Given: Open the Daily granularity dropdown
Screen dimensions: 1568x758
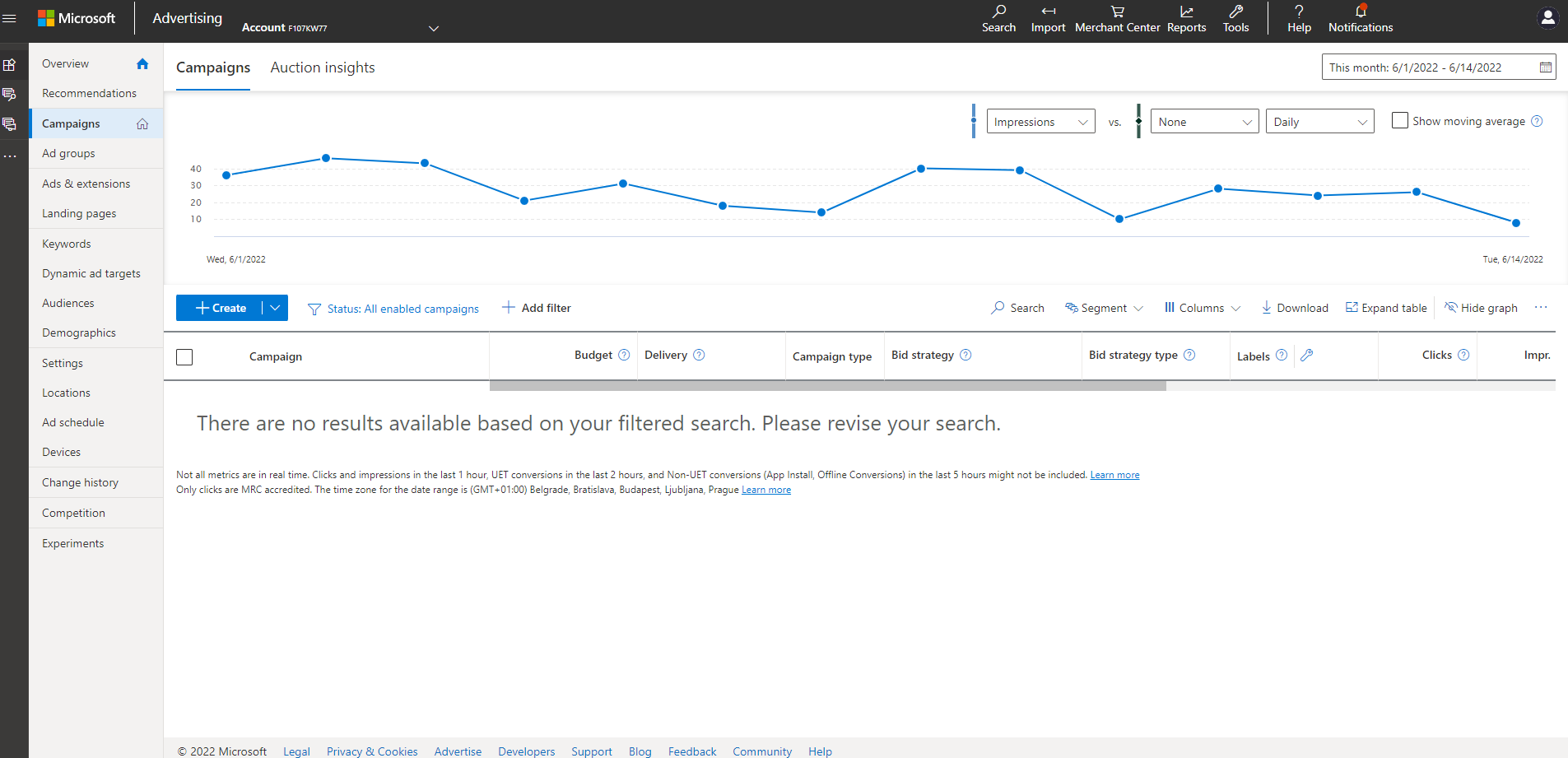Looking at the screenshot, I should click(1319, 122).
